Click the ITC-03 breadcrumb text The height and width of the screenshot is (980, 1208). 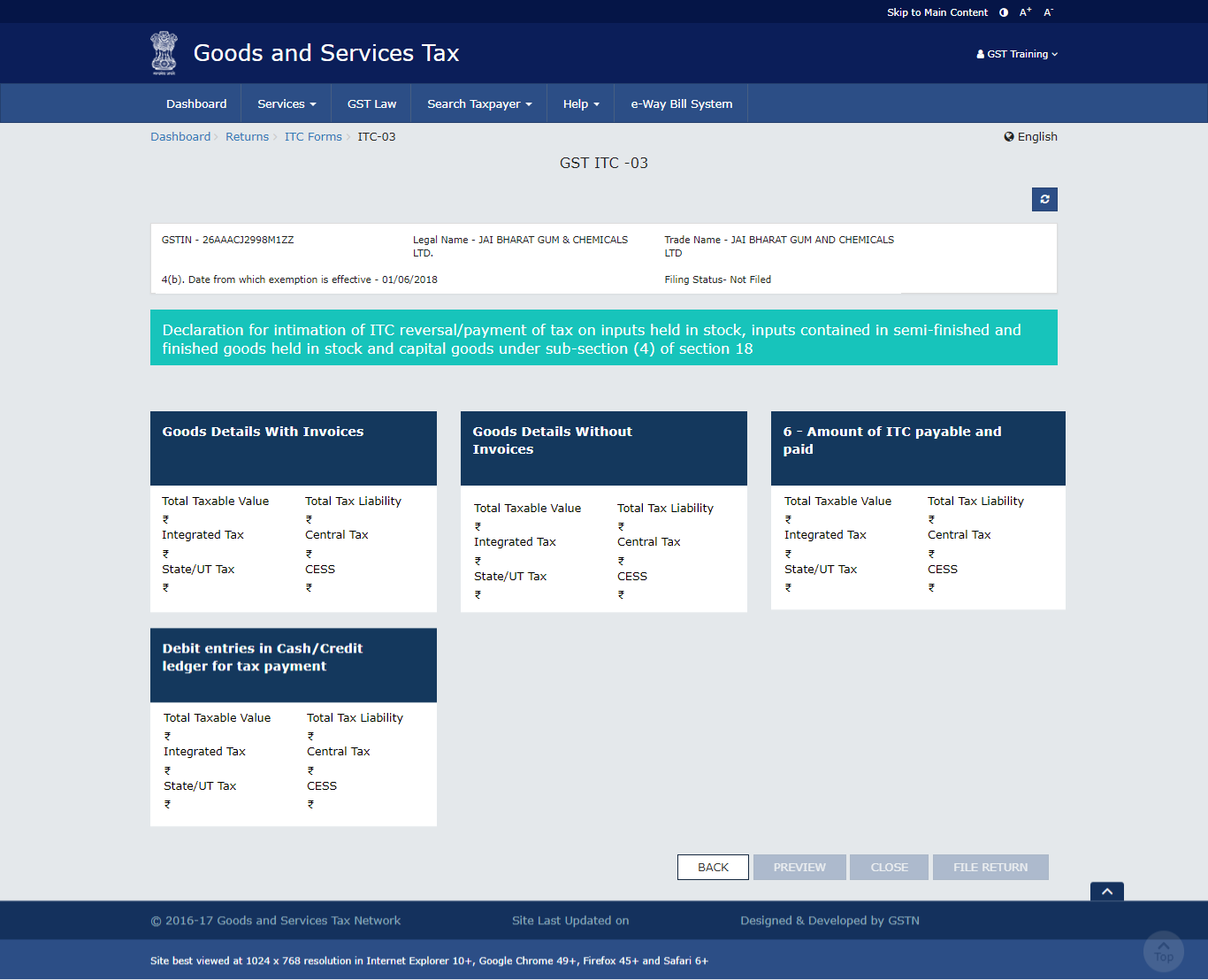click(377, 136)
